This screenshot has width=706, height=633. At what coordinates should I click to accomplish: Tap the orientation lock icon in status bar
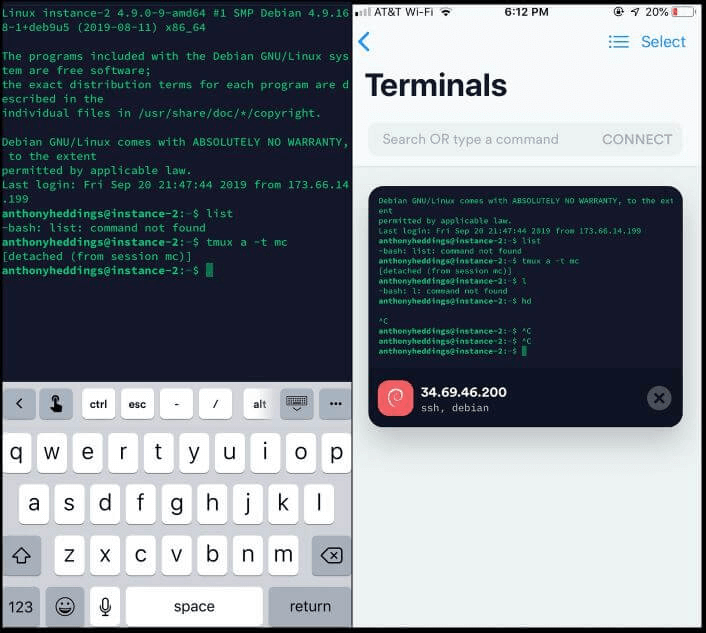coord(619,12)
